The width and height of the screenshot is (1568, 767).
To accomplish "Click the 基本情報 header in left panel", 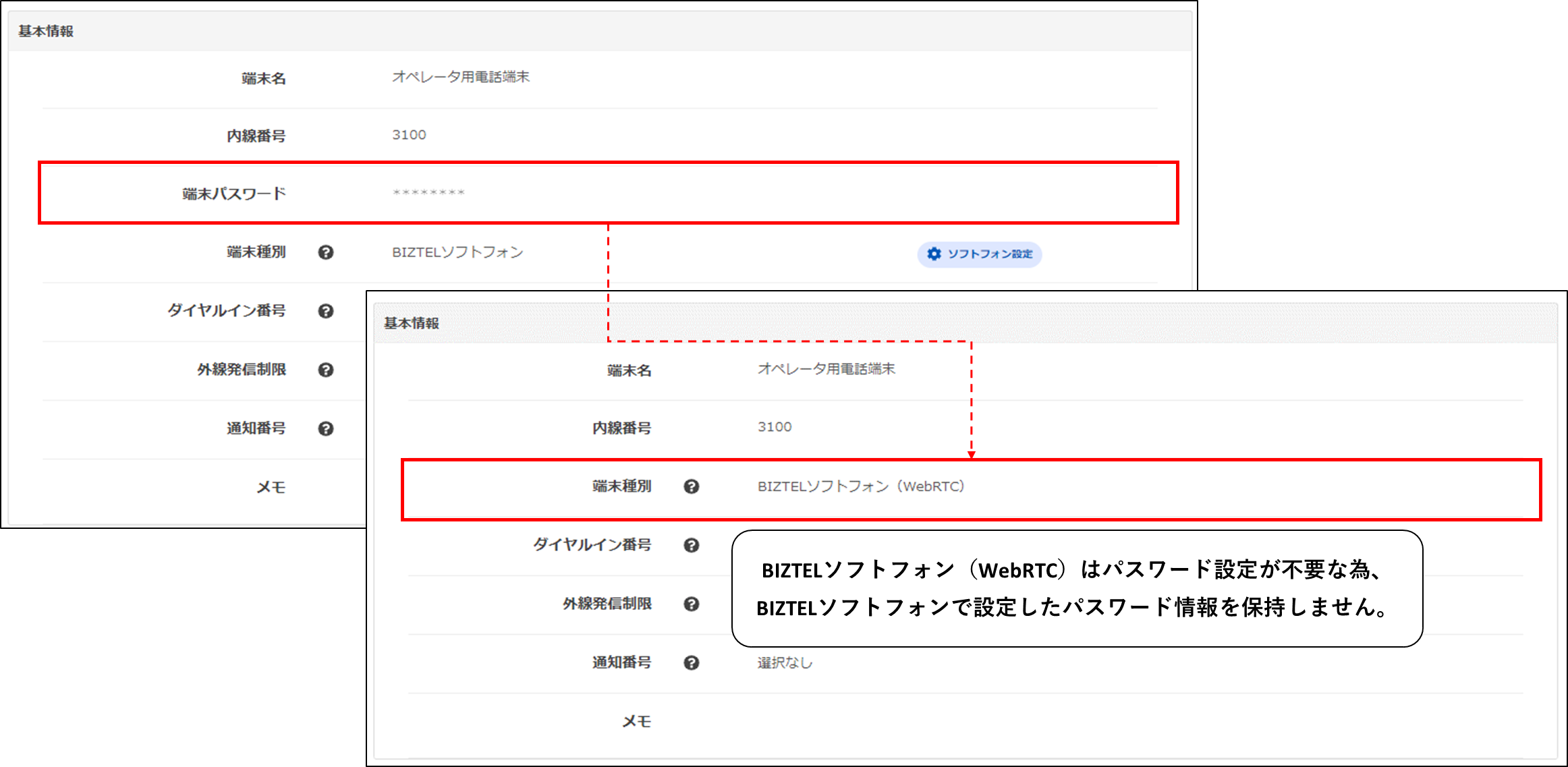I will pyautogui.click(x=46, y=31).
